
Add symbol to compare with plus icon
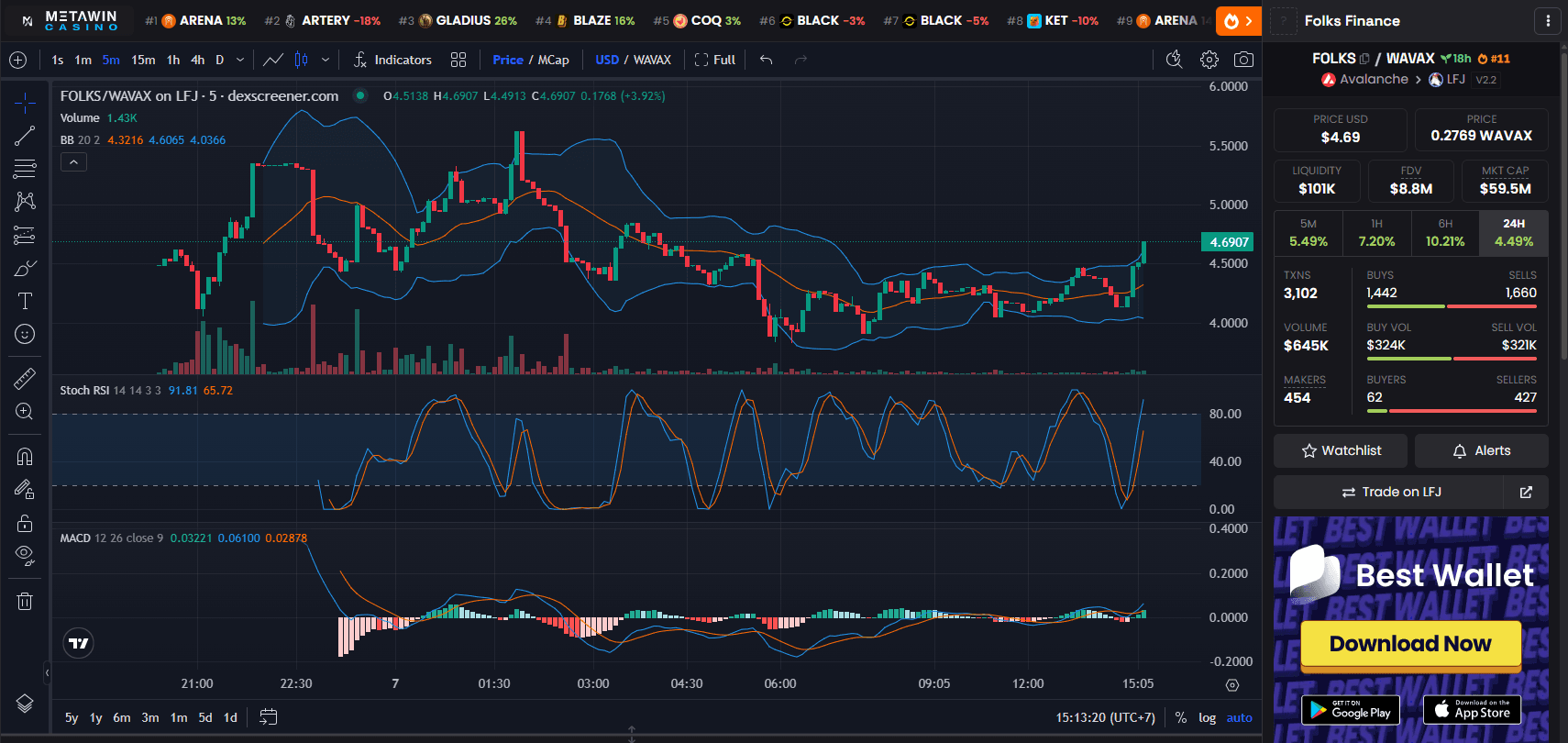pos(17,60)
